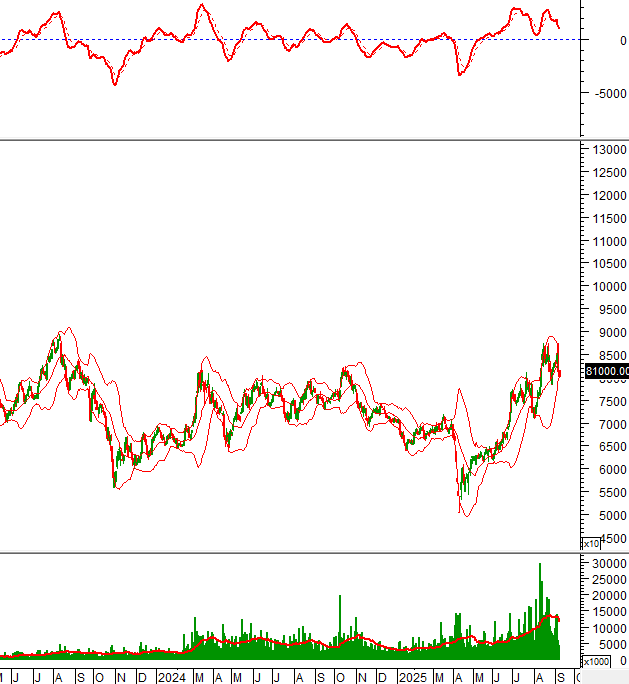Click the 81000.00 current price label
629x684 pixels.
pyautogui.click(x=606, y=371)
